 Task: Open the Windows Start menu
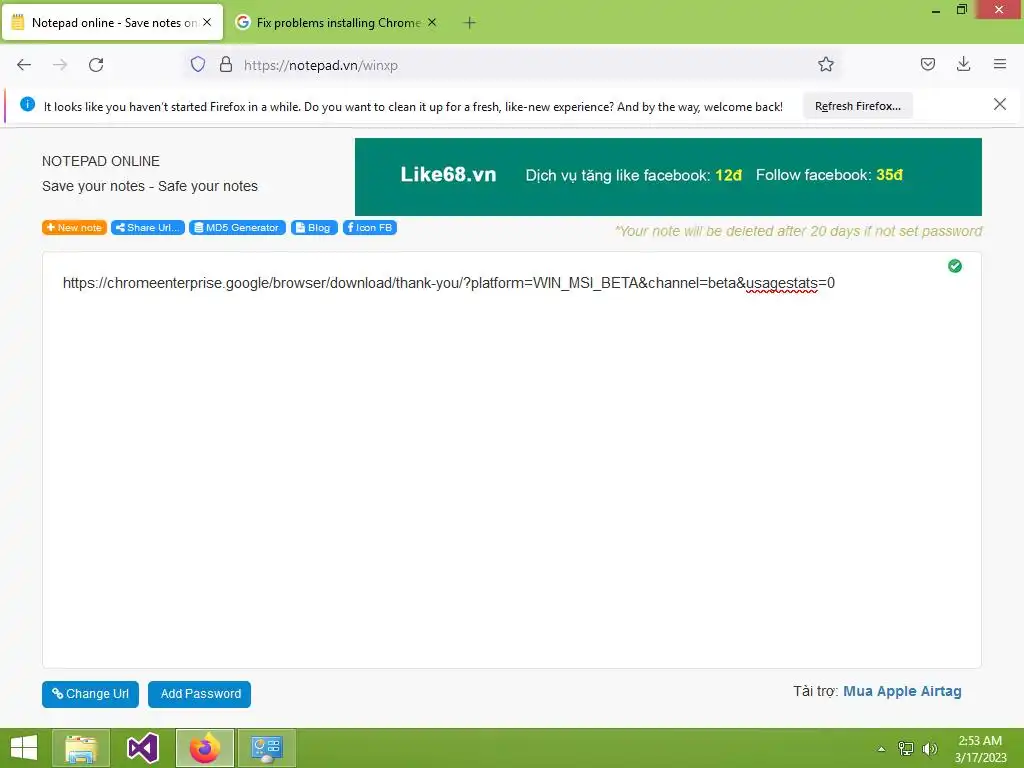coord(24,748)
